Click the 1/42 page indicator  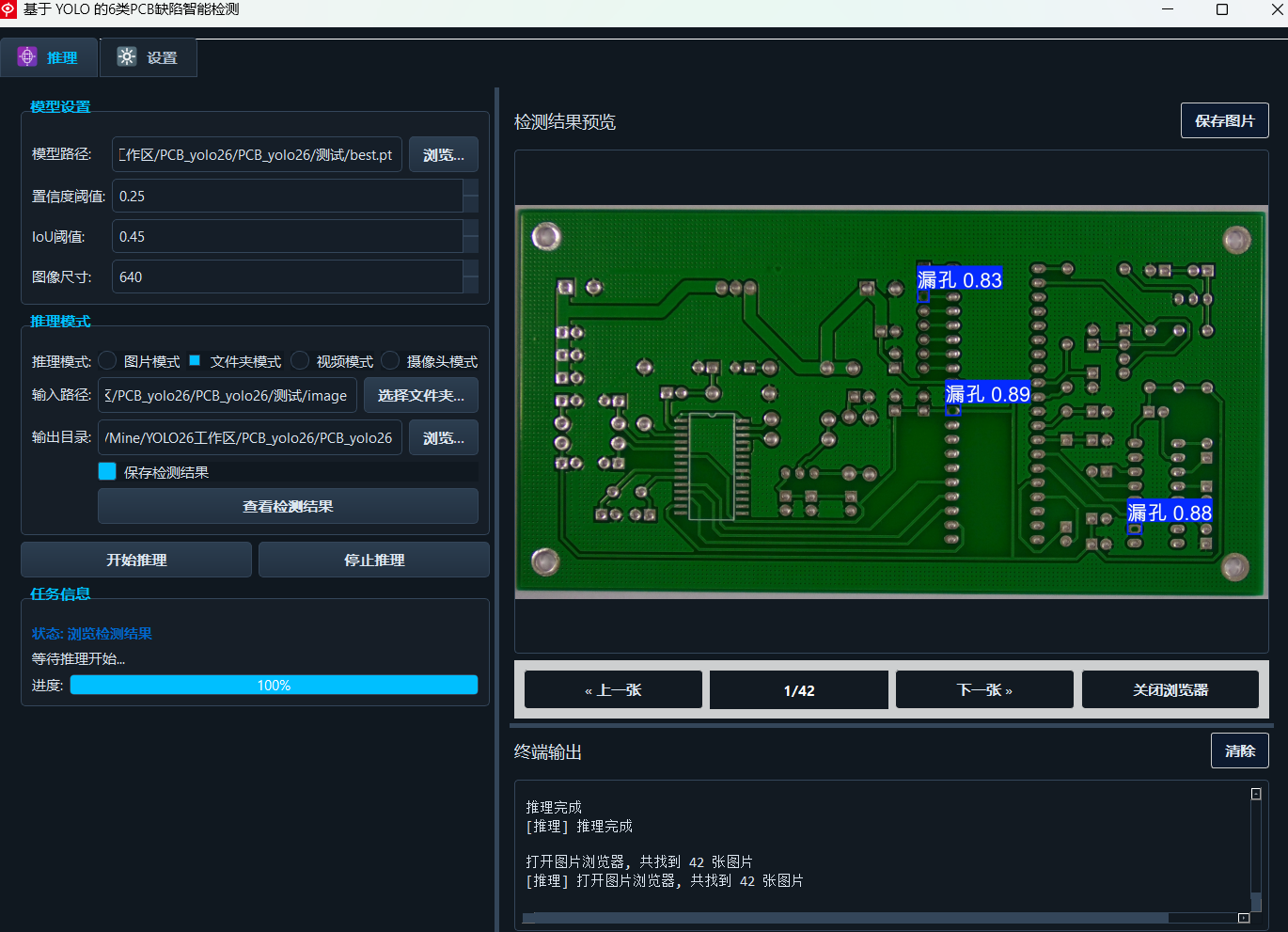[x=799, y=689]
